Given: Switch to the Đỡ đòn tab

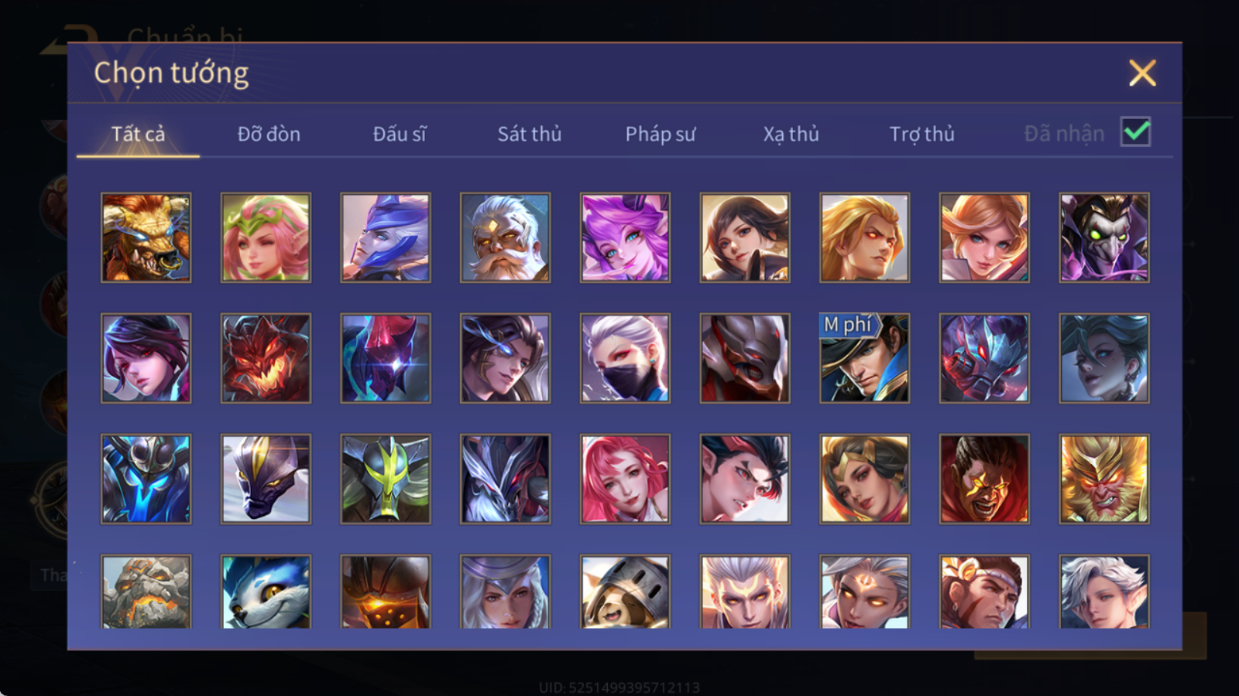Looking at the screenshot, I should point(269,134).
